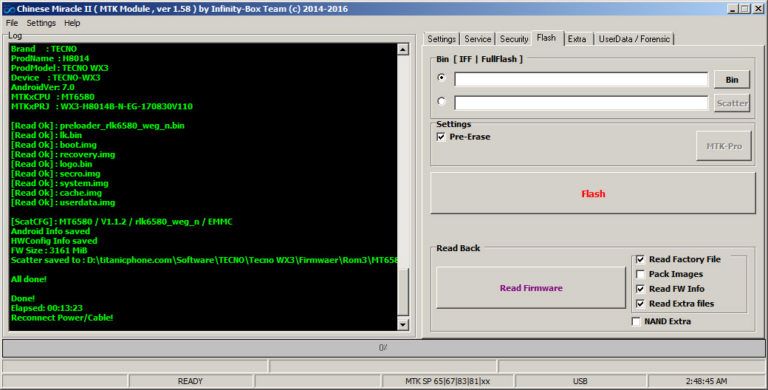Select the first Bin radio button
The height and width of the screenshot is (390, 768).
pos(441,77)
